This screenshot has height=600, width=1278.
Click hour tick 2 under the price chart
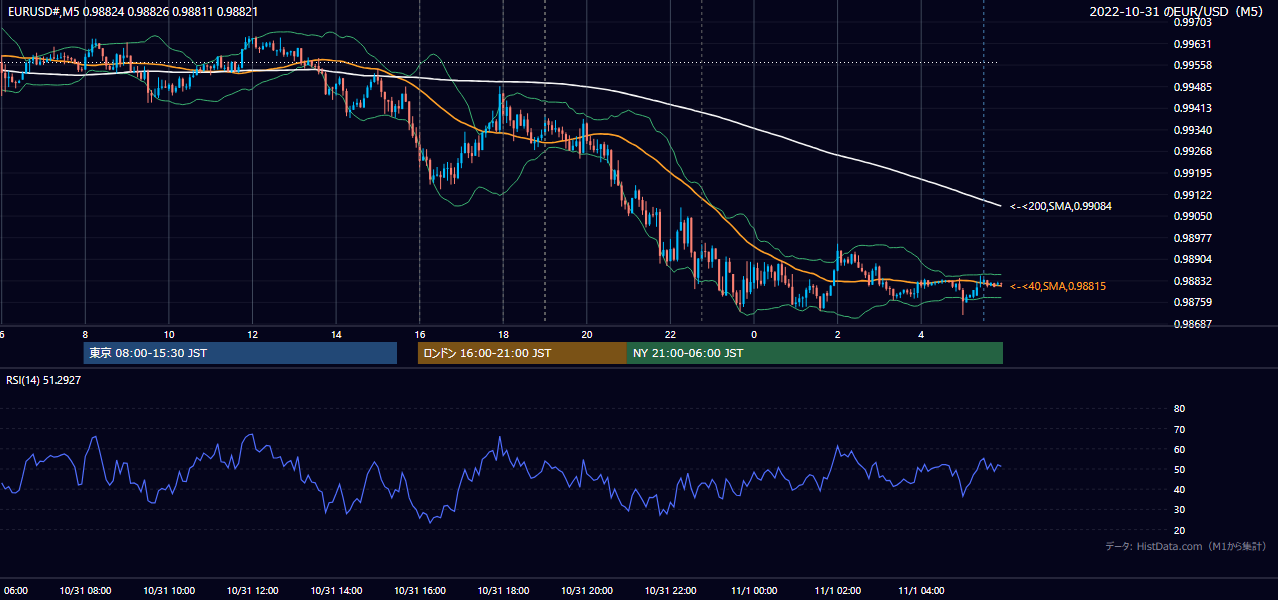(x=837, y=334)
